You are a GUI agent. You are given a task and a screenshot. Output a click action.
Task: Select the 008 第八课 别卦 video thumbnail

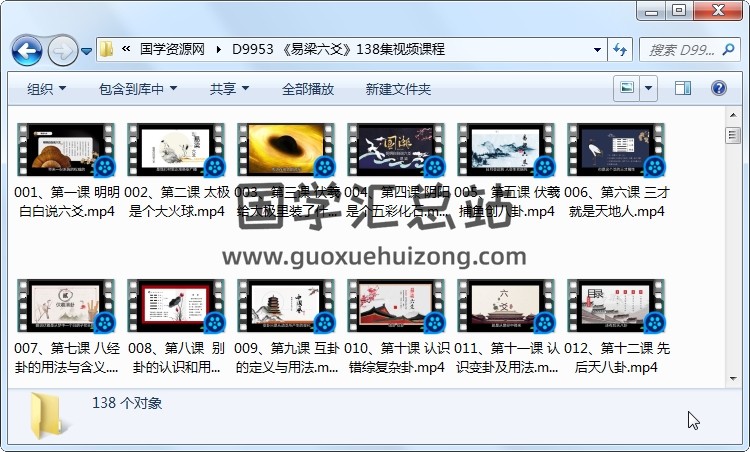(x=176, y=306)
